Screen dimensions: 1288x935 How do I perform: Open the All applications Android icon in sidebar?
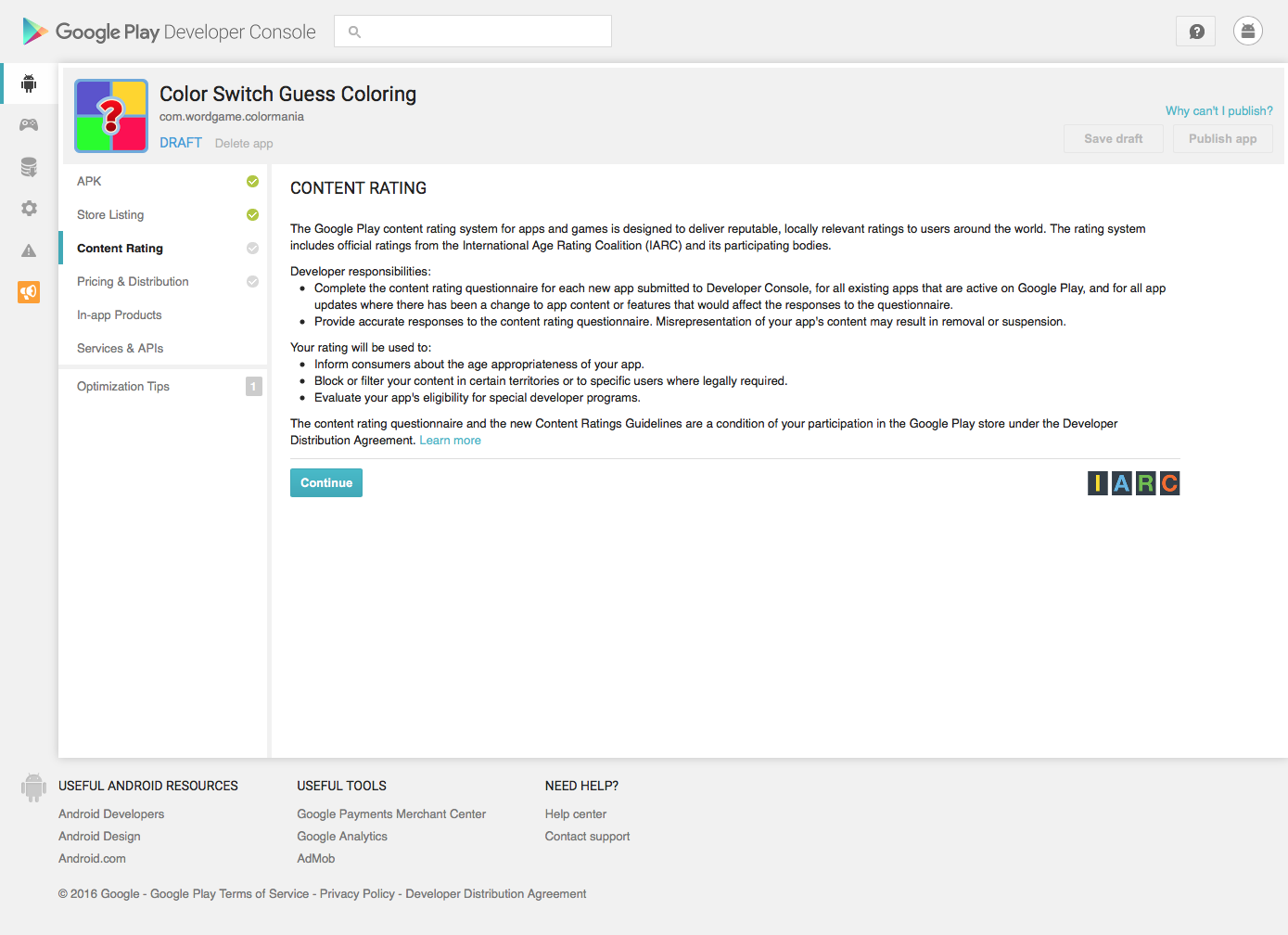click(x=29, y=83)
